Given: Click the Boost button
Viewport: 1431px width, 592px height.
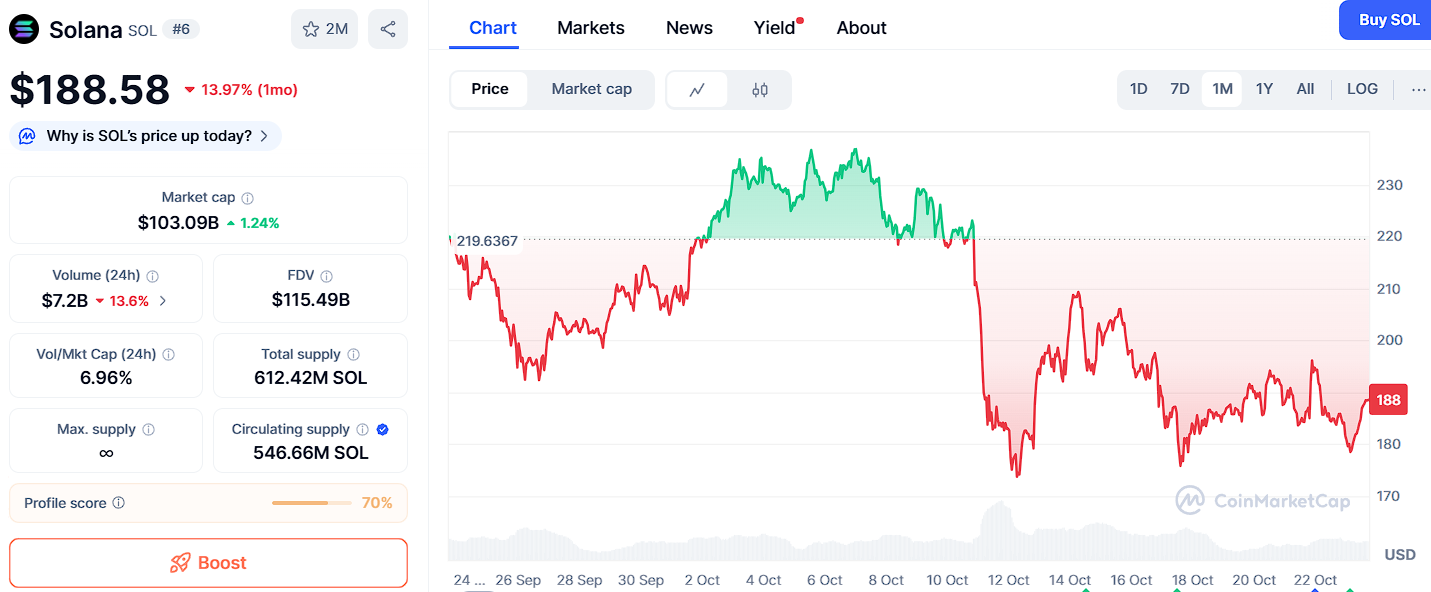Looking at the screenshot, I should coord(208,563).
